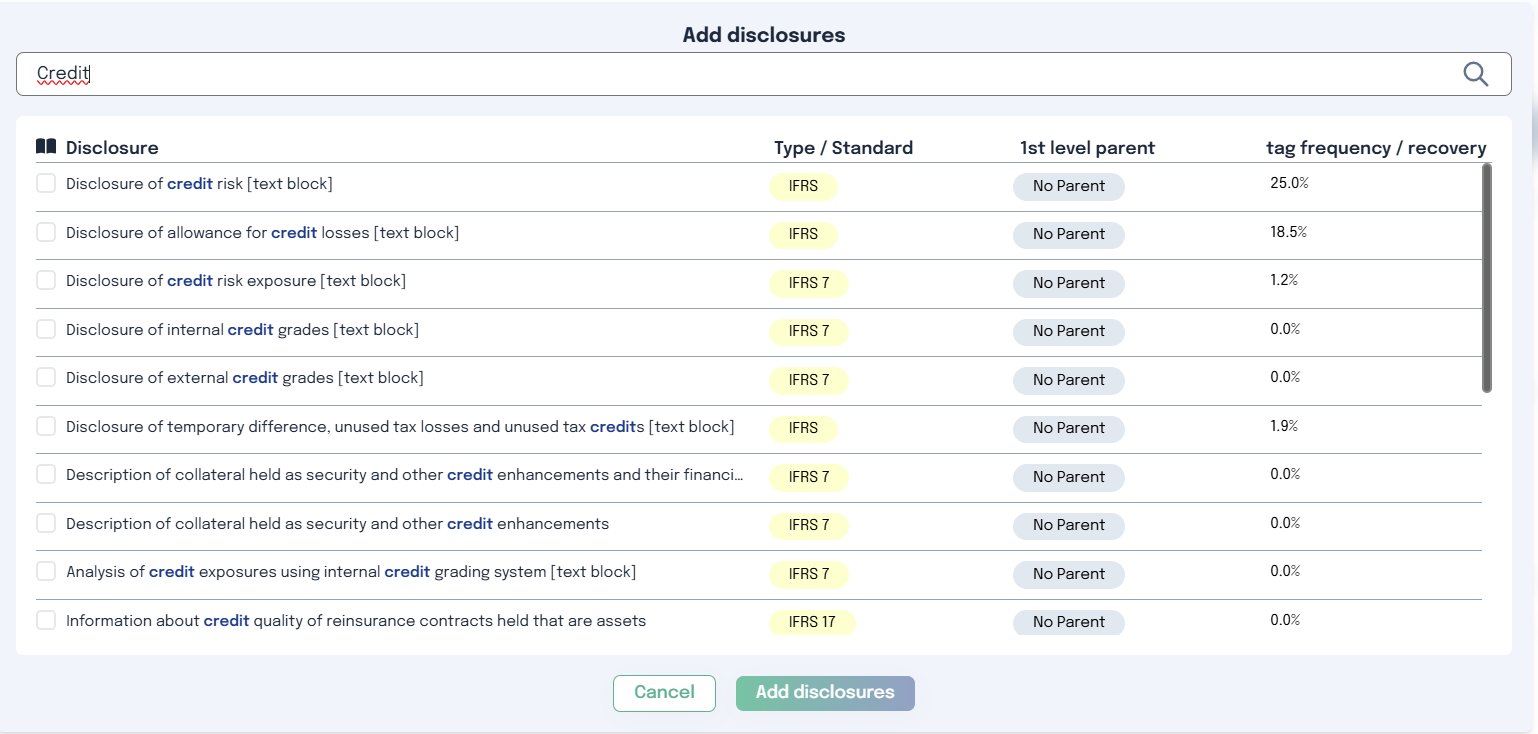Click the IFRS 7 badge on credit risk exposure
The image size is (1538, 734).
pyautogui.click(x=809, y=283)
